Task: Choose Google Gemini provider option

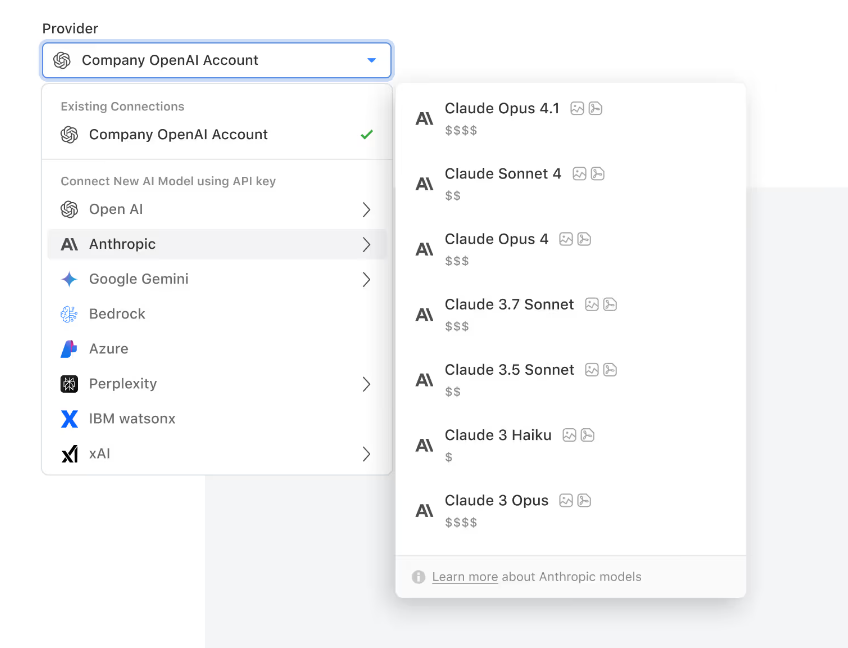Action: click(x=217, y=279)
